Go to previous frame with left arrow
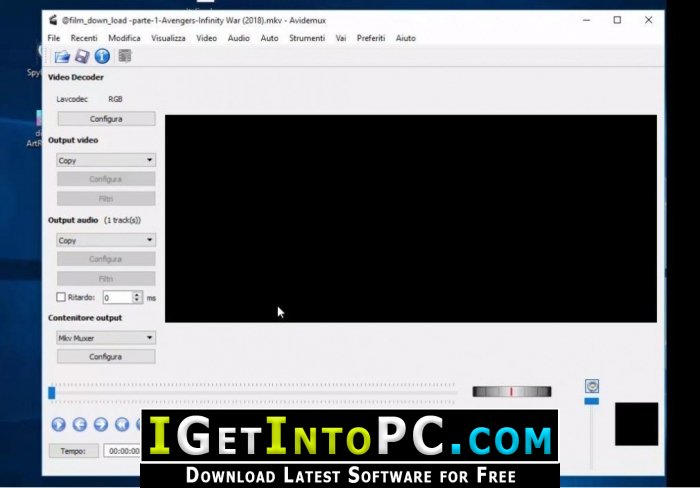 point(80,424)
